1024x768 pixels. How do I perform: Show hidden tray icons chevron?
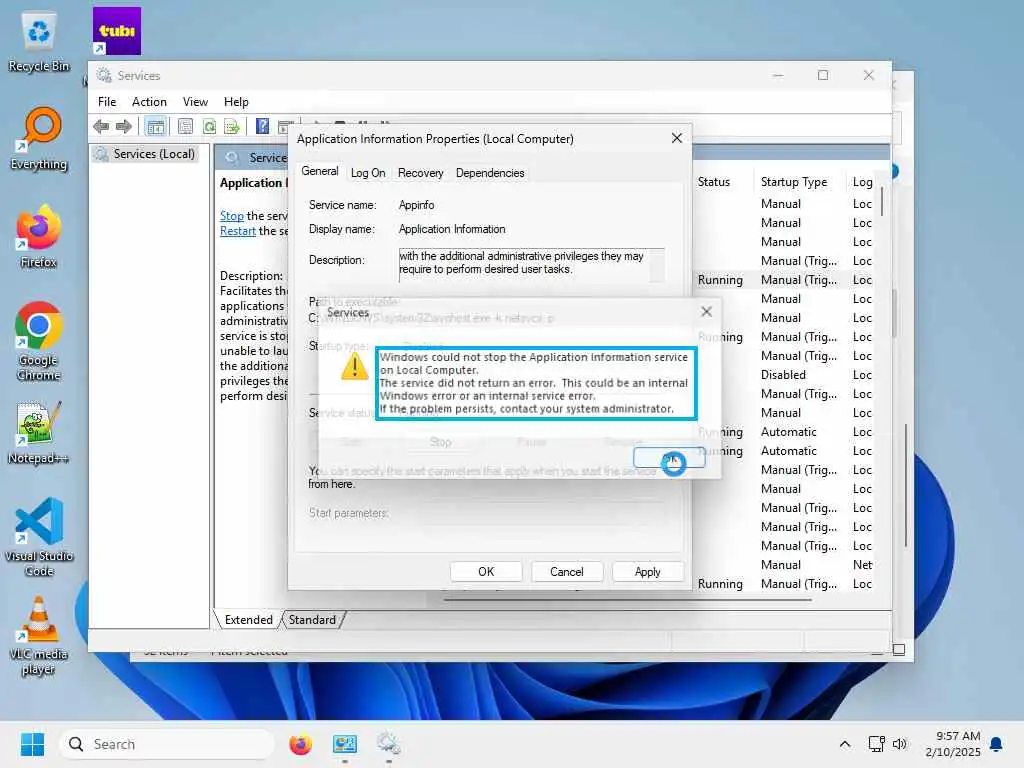[844, 744]
